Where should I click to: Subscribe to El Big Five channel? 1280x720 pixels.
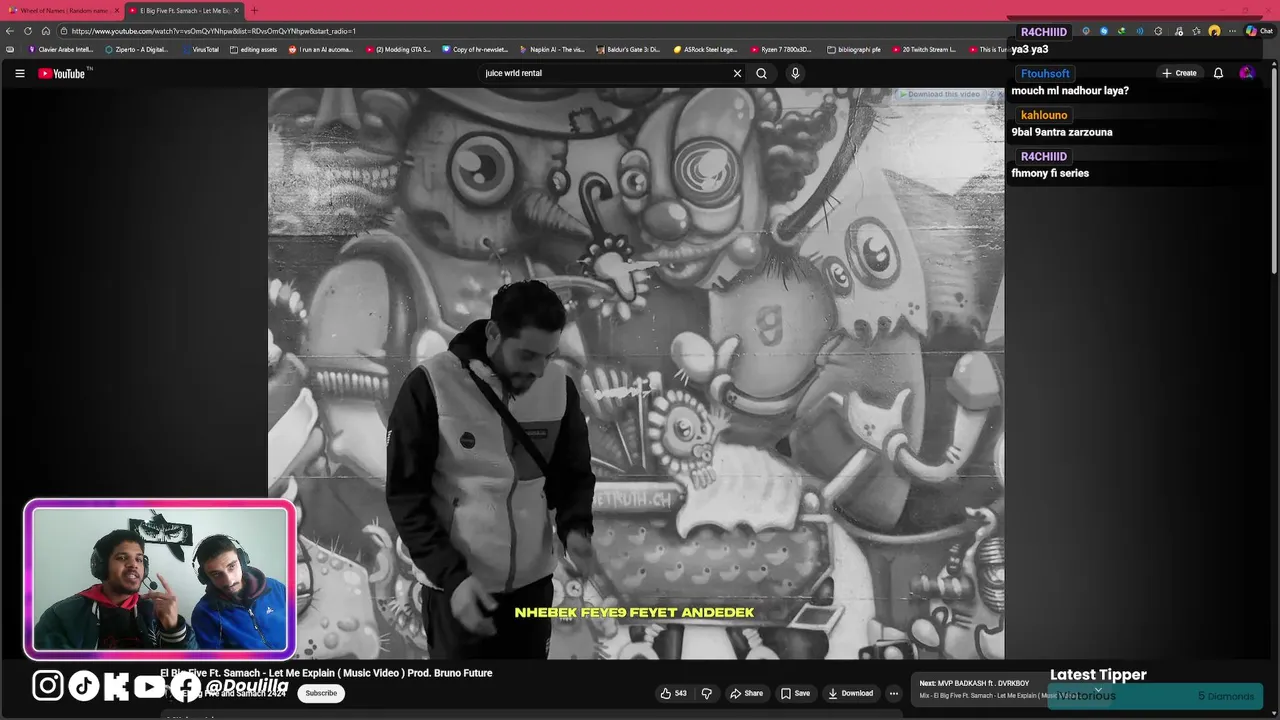(x=321, y=693)
